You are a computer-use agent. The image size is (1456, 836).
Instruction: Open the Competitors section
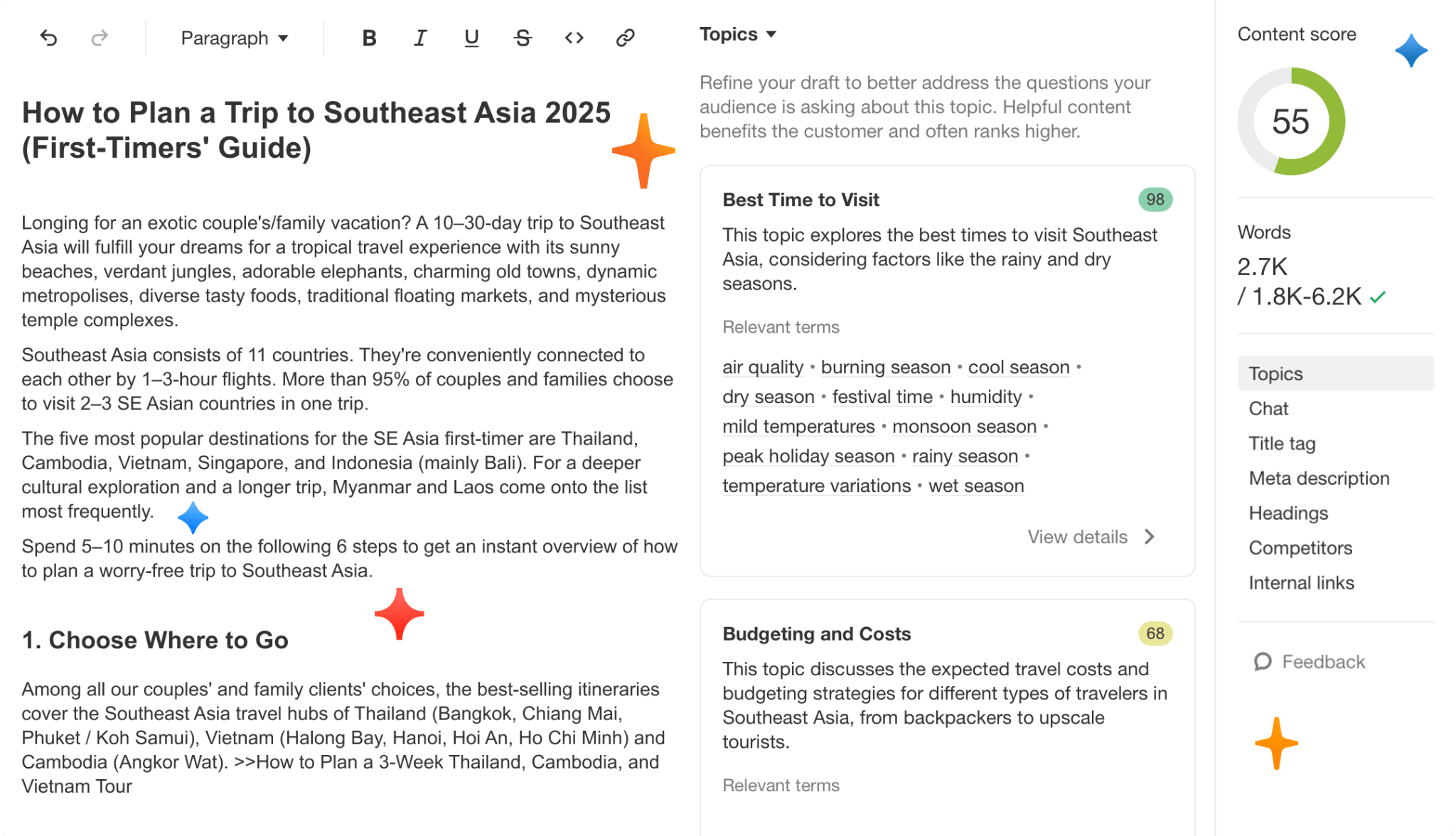click(1300, 547)
